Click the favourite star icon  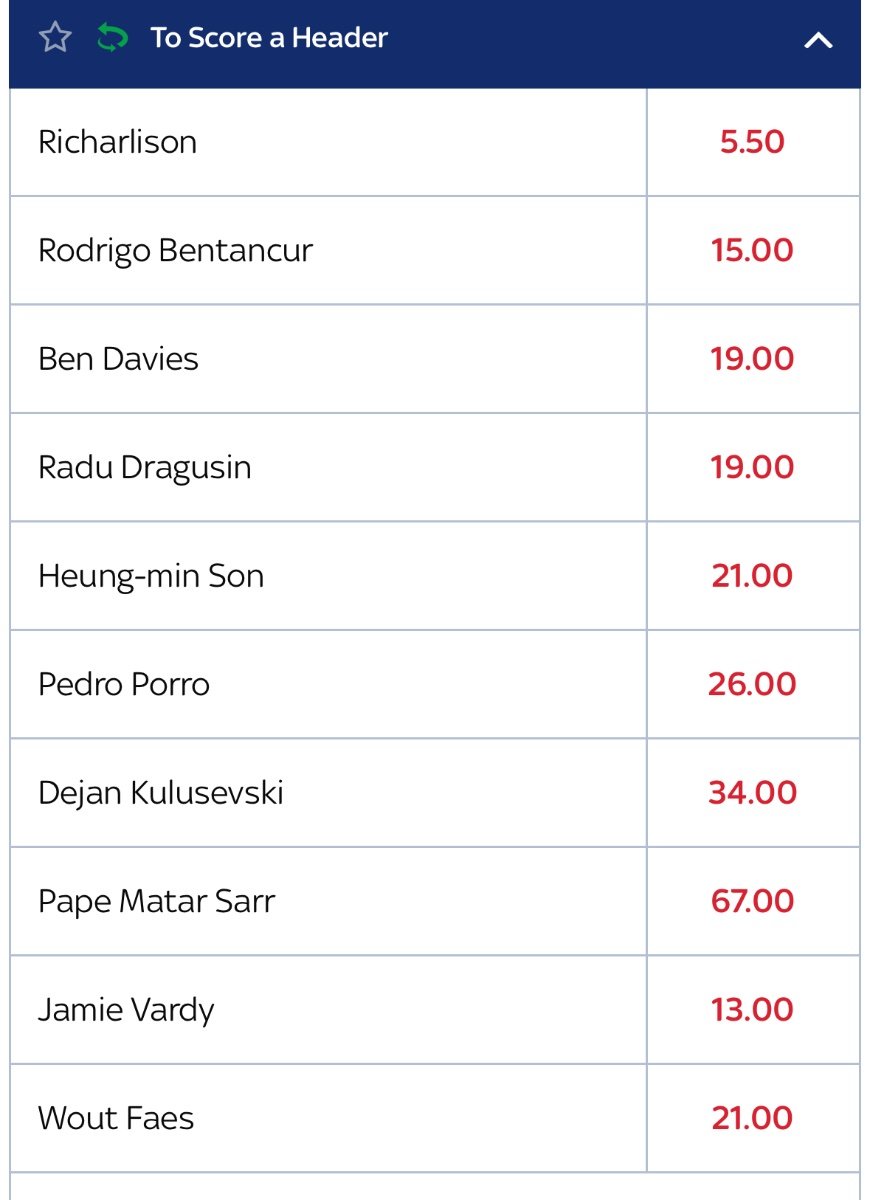point(55,38)
